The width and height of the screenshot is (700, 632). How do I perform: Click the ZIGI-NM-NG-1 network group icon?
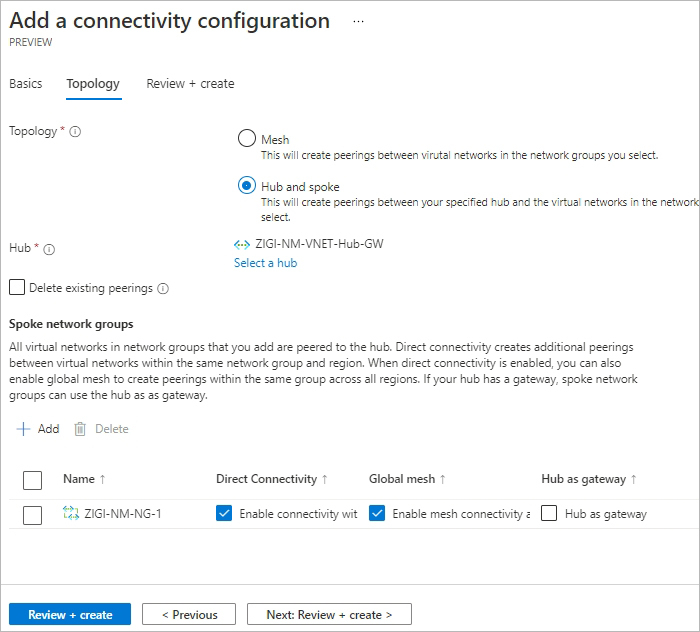71,513
